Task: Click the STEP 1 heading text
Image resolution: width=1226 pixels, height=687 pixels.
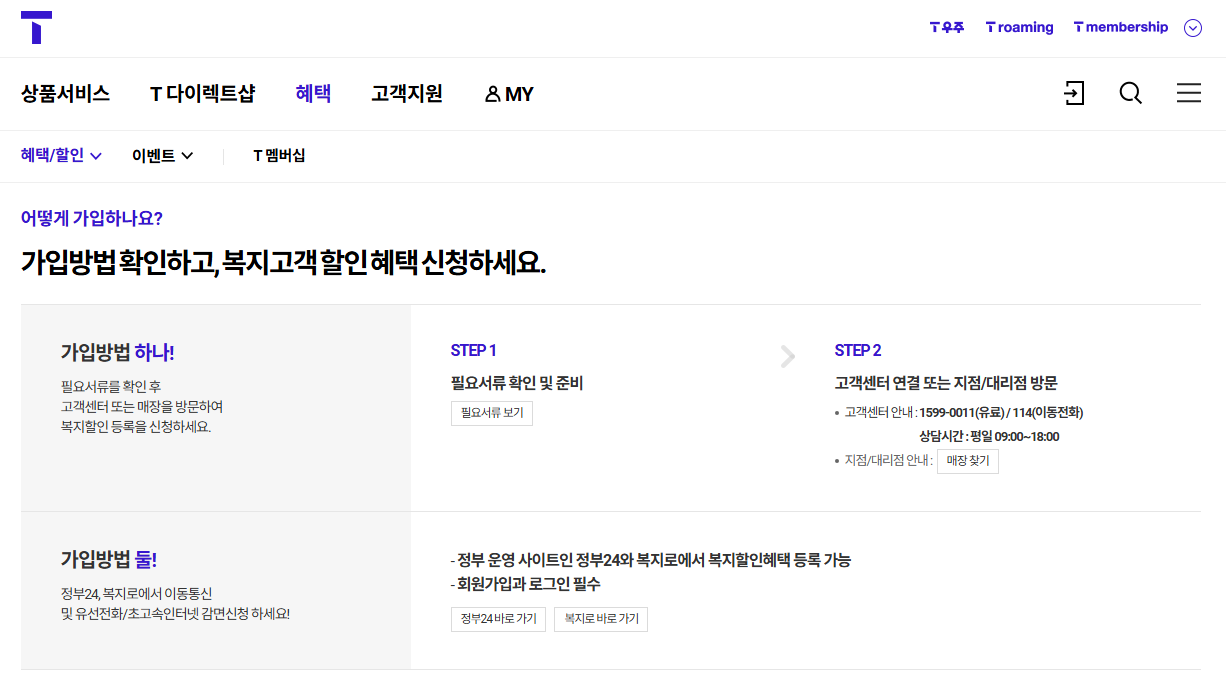Action: click(x=474, y=351)
